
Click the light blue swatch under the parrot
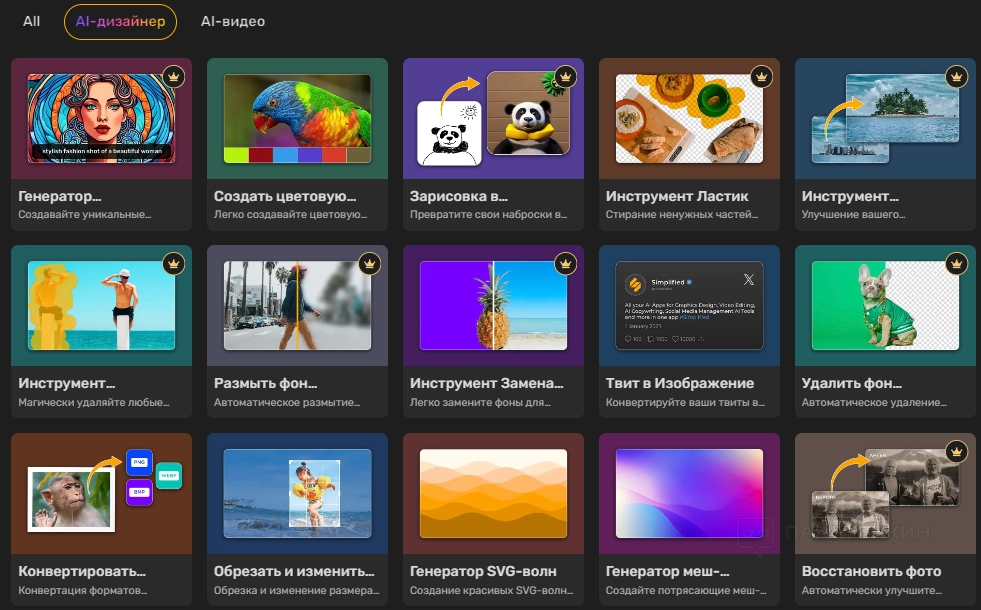tap(285, 155)
